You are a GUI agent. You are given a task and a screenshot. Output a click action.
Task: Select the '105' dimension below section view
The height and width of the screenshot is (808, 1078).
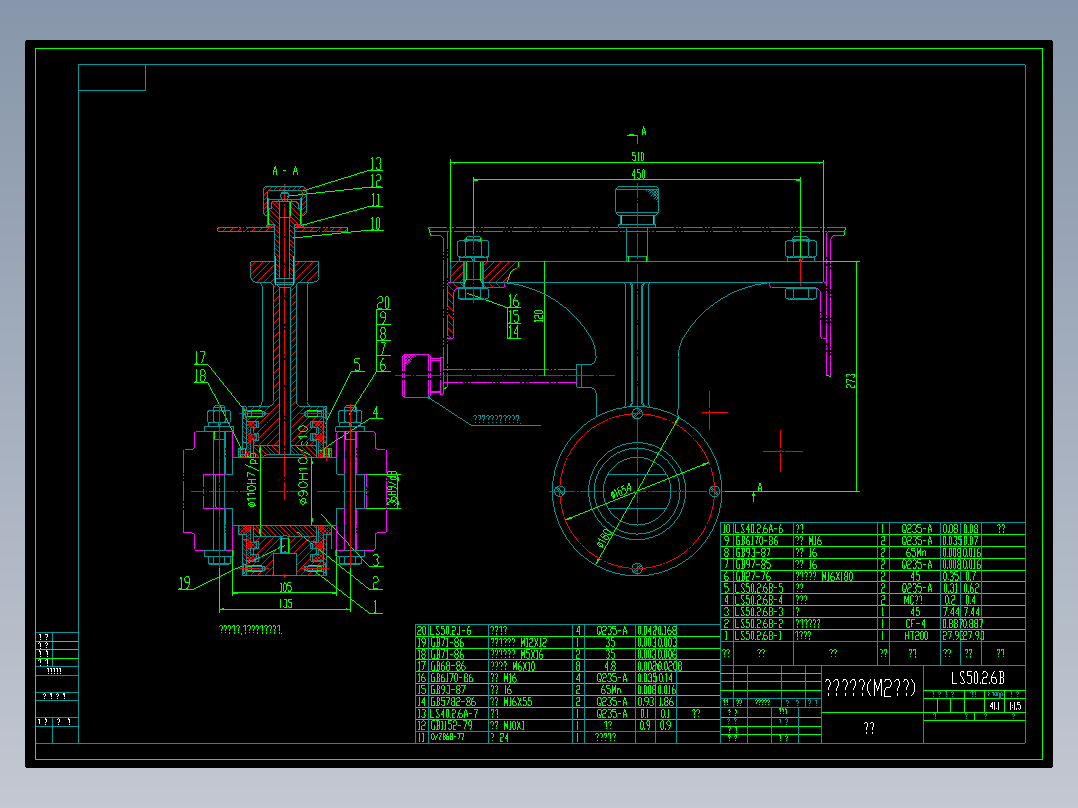pos(285,587)
